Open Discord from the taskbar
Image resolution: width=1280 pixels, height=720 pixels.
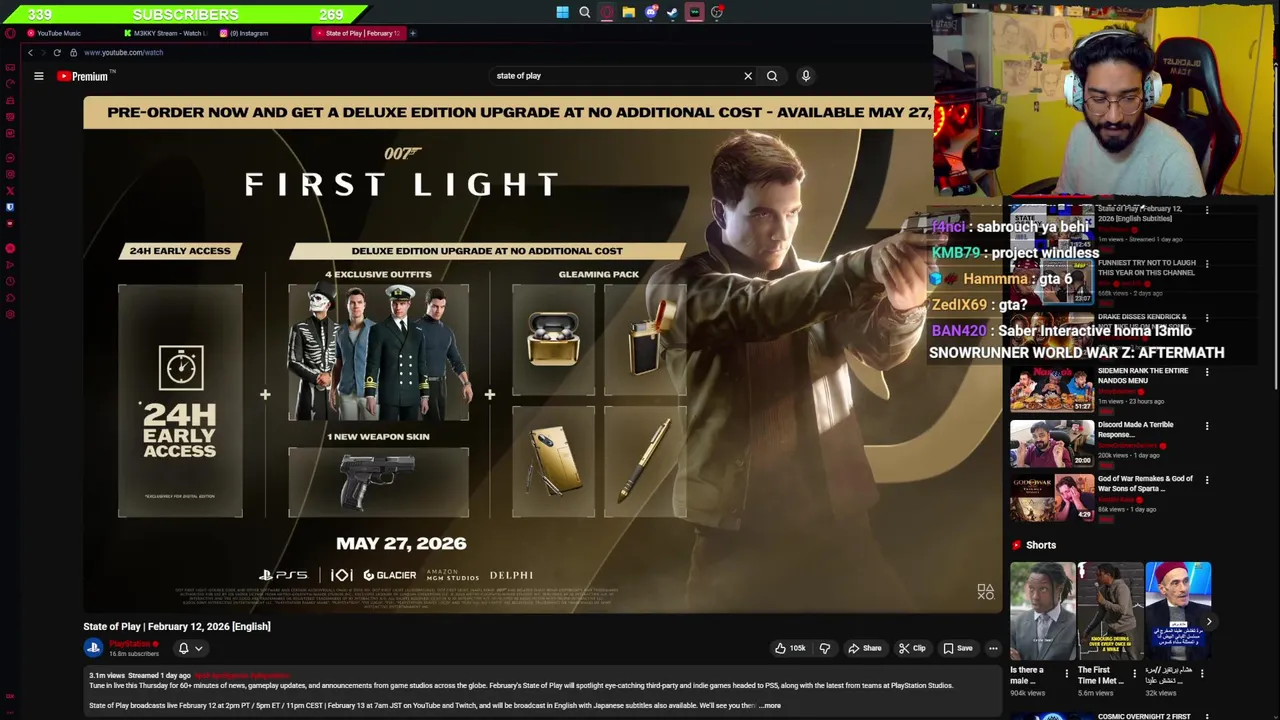tap(651, 13)
